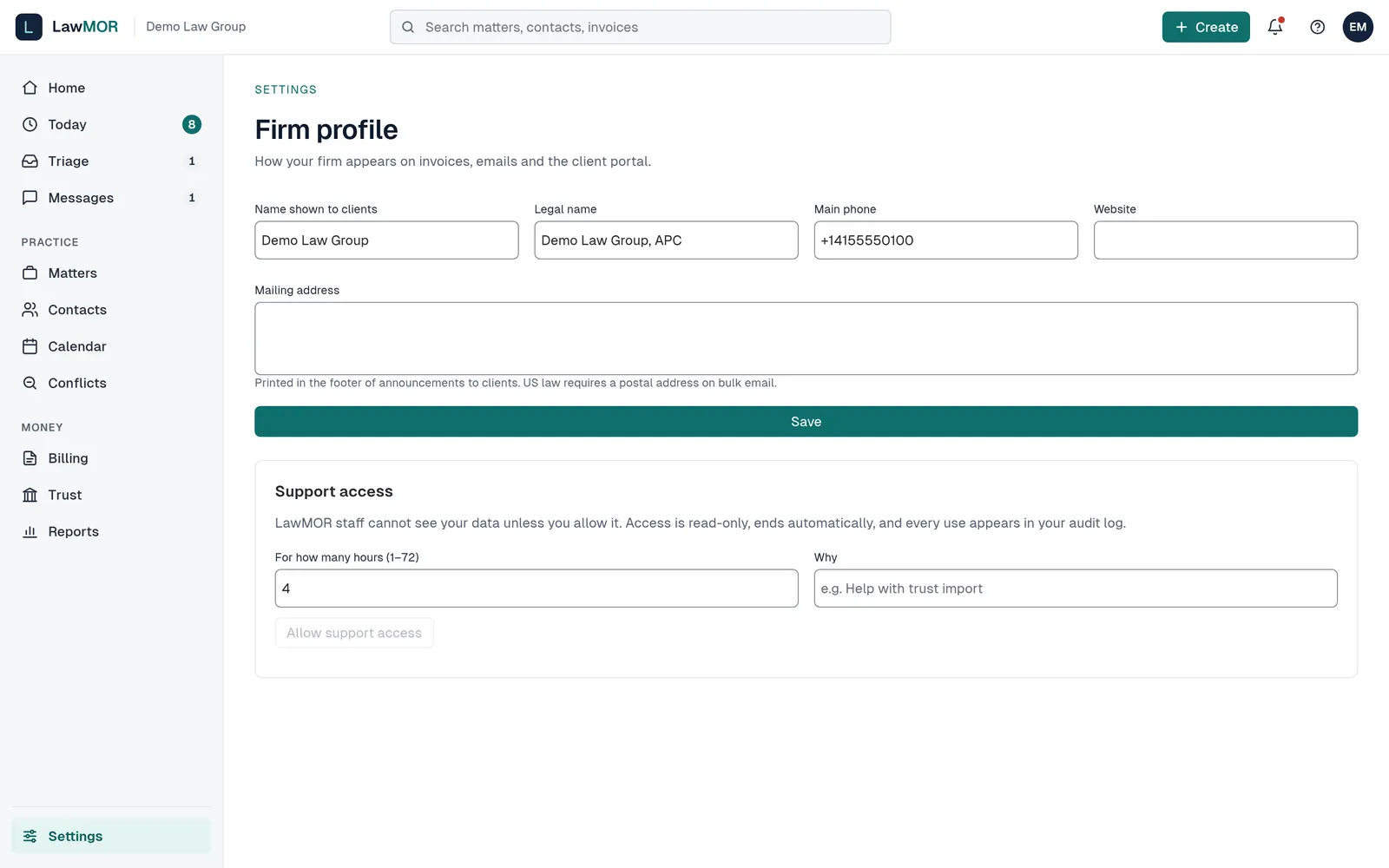Click the Billing document icon
This screenshot has width=1389, height=868.
click(30, 458)
